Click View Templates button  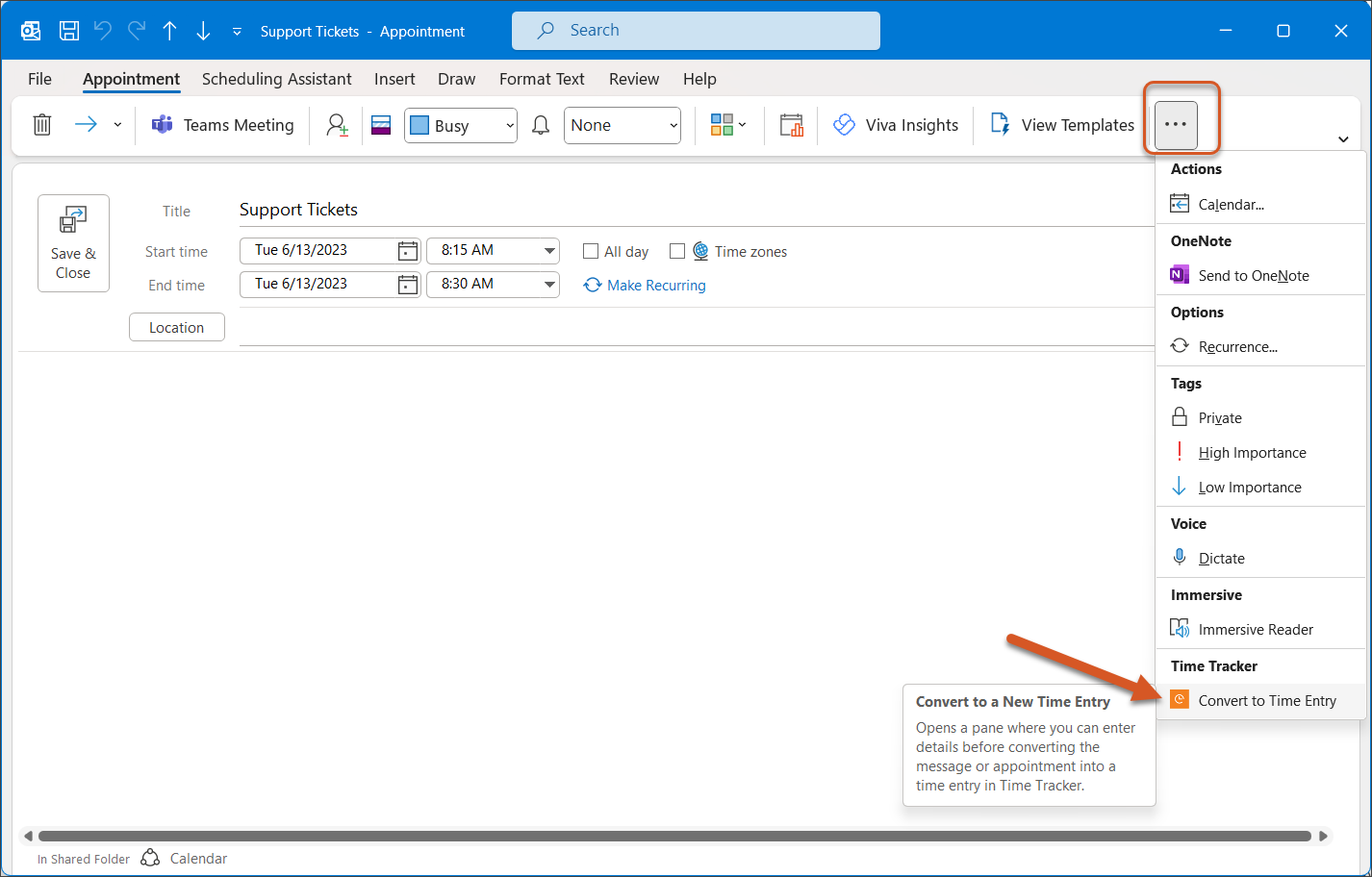1063,125
